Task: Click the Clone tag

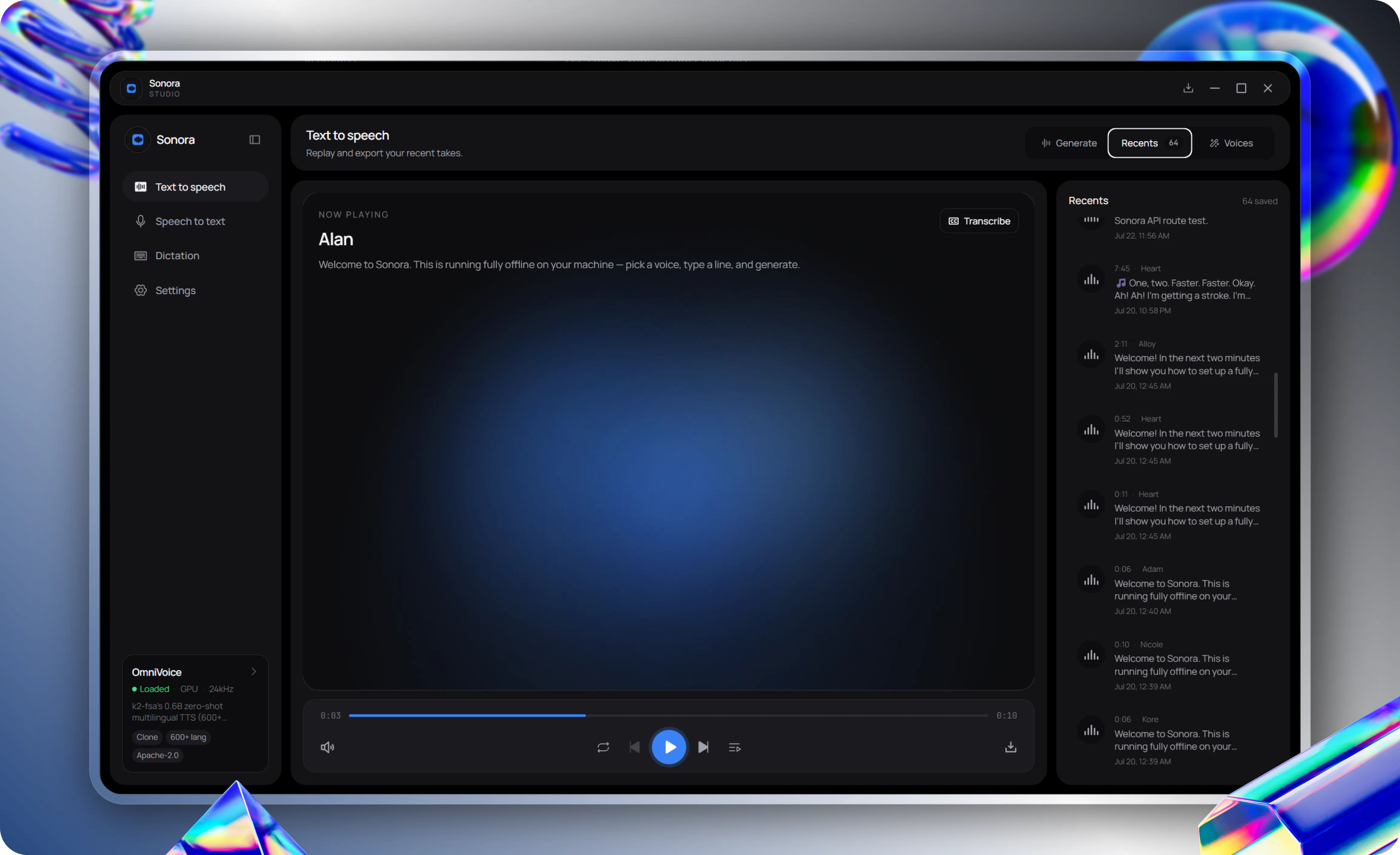Action: 147,737
